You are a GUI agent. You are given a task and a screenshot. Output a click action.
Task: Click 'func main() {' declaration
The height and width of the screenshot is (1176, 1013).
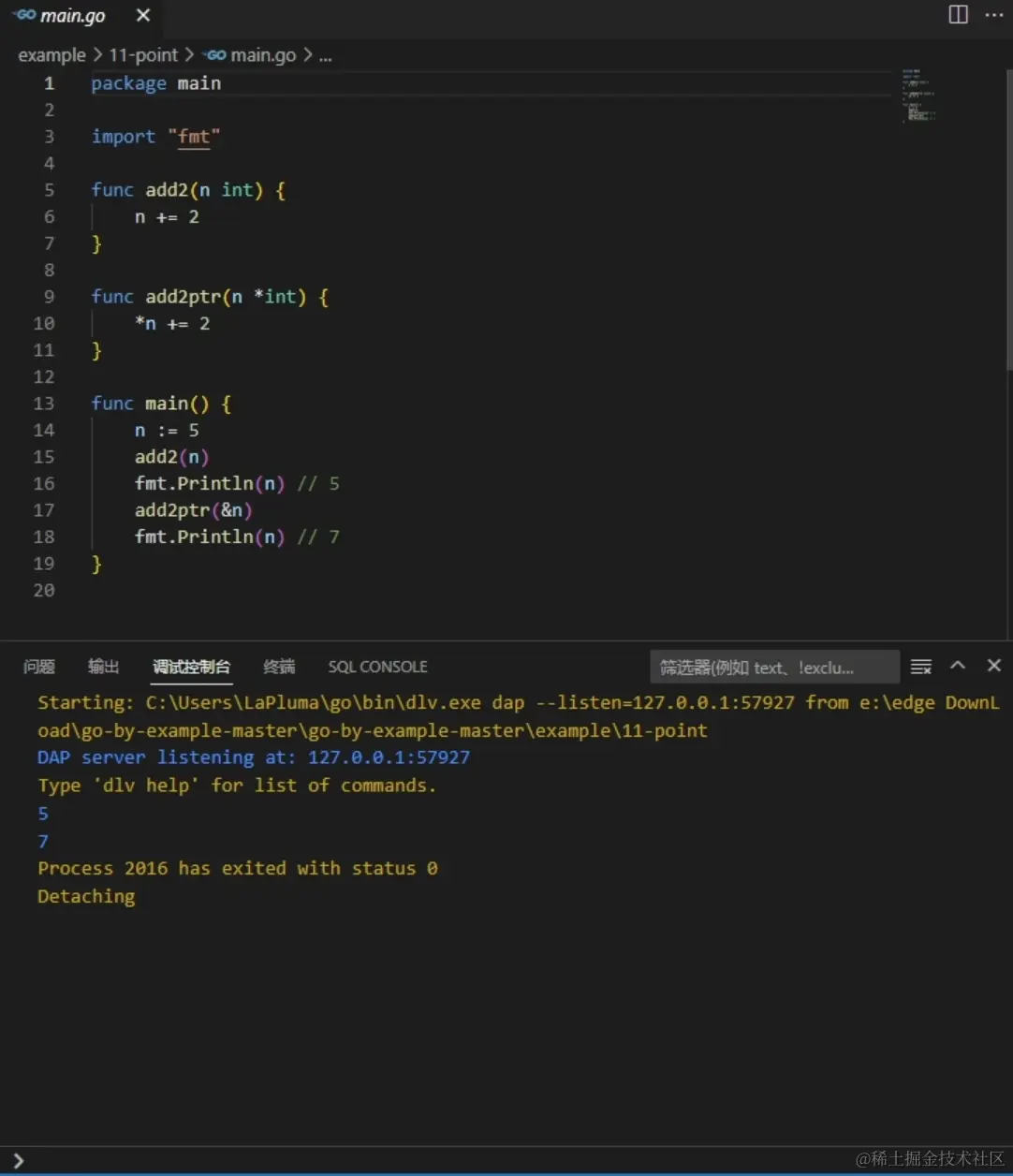coord(161,404)
